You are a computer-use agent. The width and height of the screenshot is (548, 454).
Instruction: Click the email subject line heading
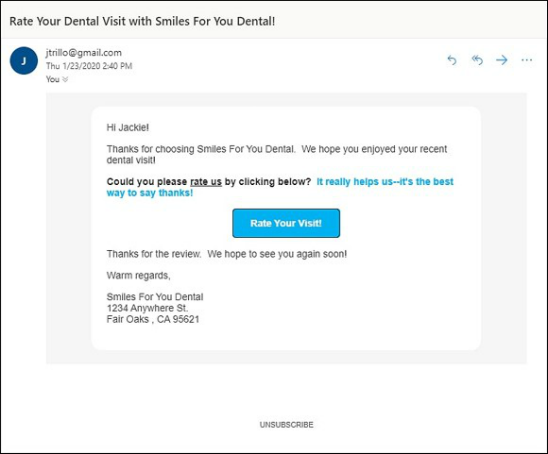[x=142, y=21]
